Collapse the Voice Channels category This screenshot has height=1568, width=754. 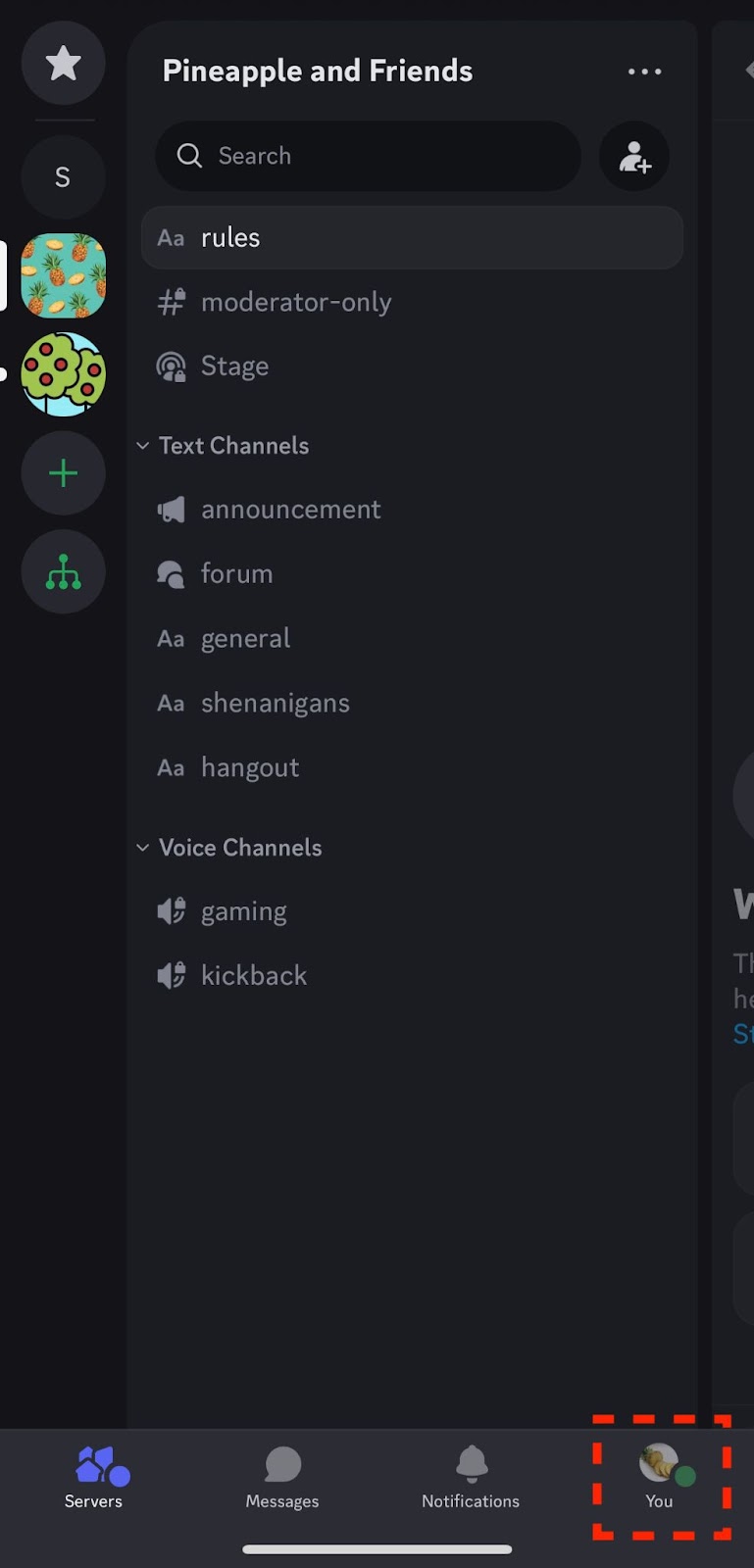143,848
